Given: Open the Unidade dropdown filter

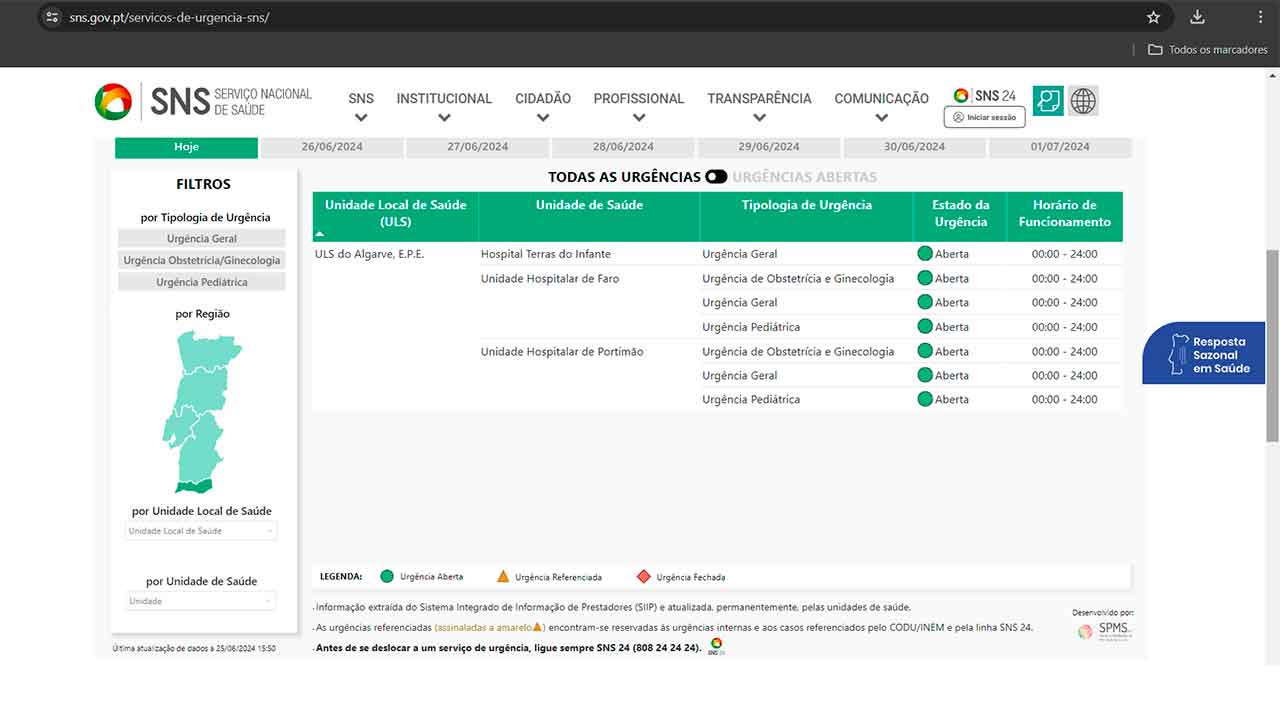Looking at the screenshot, I should 201,601.
